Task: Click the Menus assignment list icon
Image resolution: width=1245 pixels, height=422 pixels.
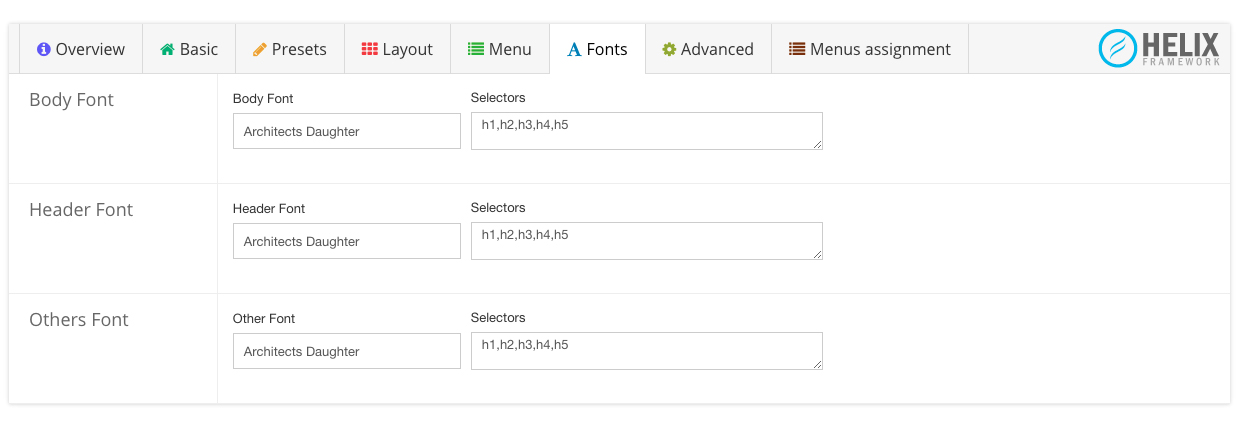Action: tap(797, 49)
